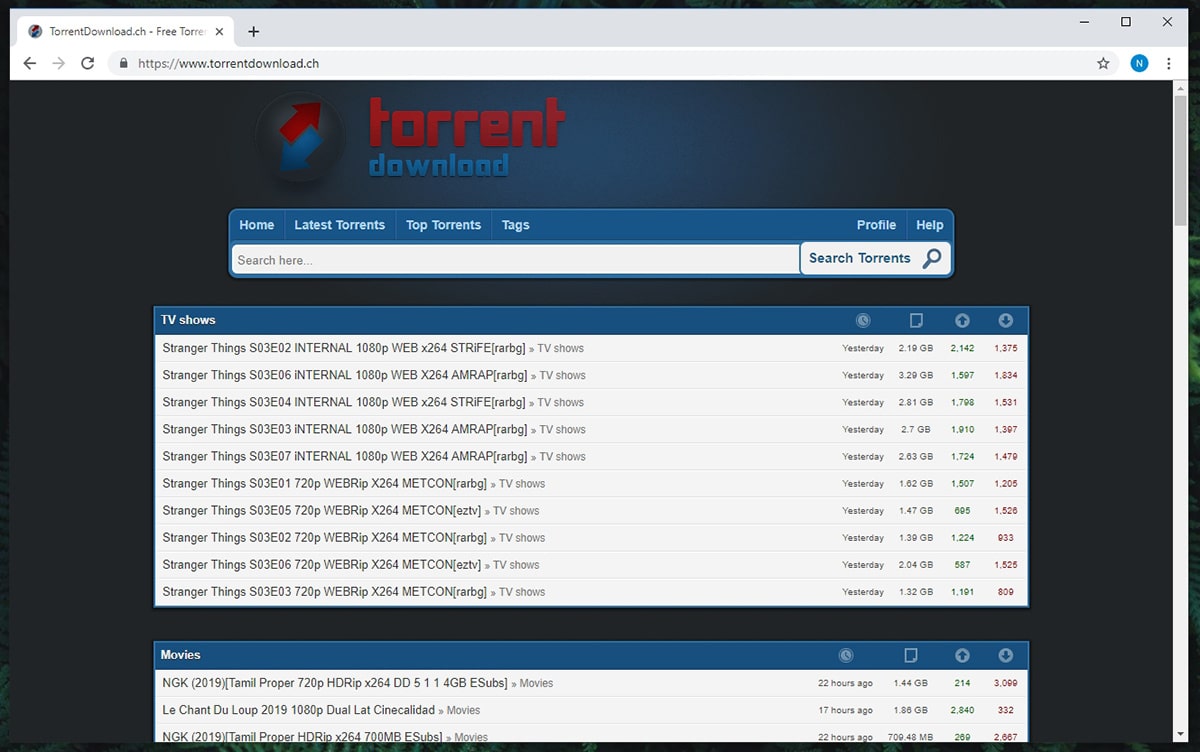
Task: Open the Chrome three-dot menu
Action: click(1169, 62)
